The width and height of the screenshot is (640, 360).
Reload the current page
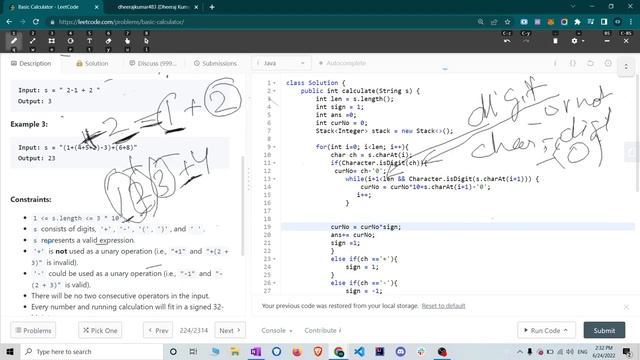point(36,22)
